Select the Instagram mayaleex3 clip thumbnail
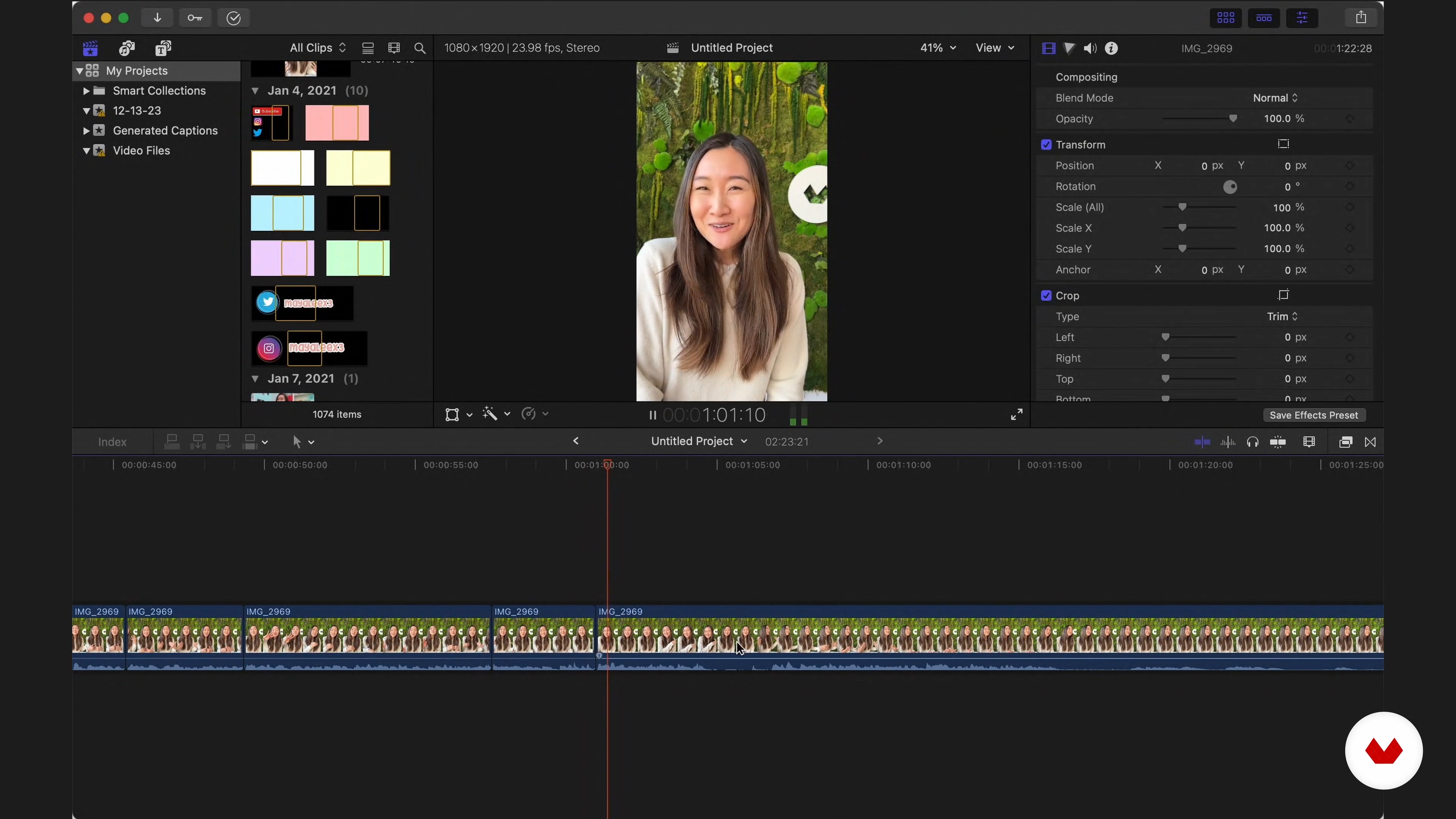 (309, 348)
